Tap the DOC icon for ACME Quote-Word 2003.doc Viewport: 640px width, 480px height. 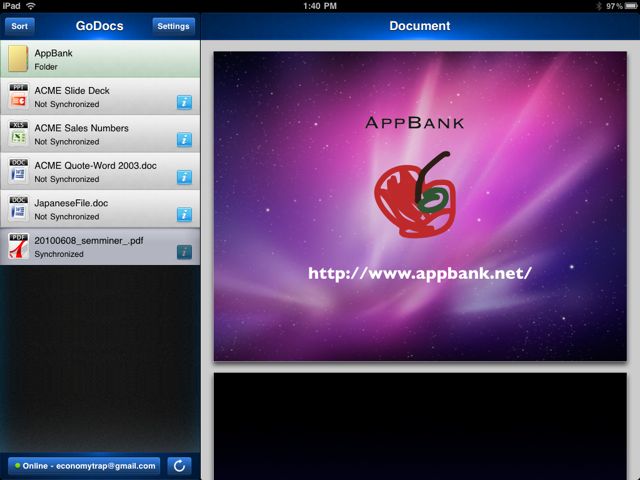pyautogui.click(x=18, y=171)
